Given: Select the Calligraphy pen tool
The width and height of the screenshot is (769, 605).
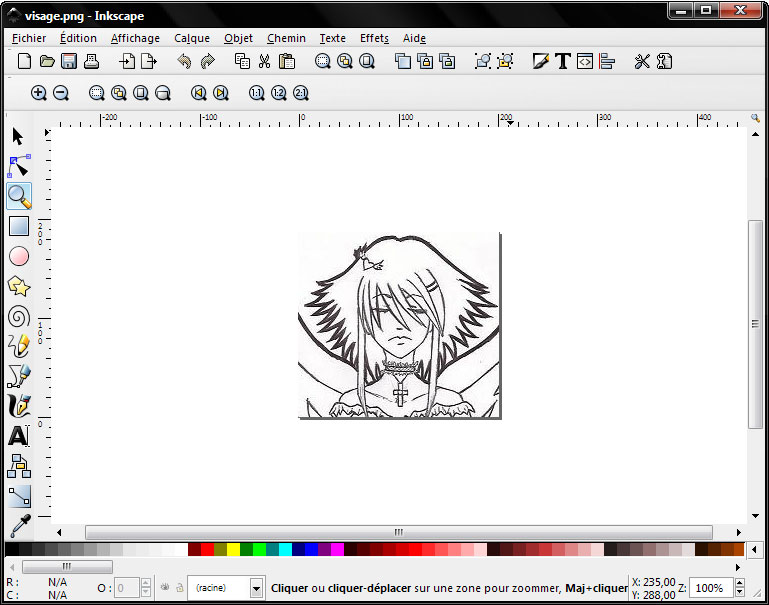Looking at the screenshot, I should tap(19, 406).
